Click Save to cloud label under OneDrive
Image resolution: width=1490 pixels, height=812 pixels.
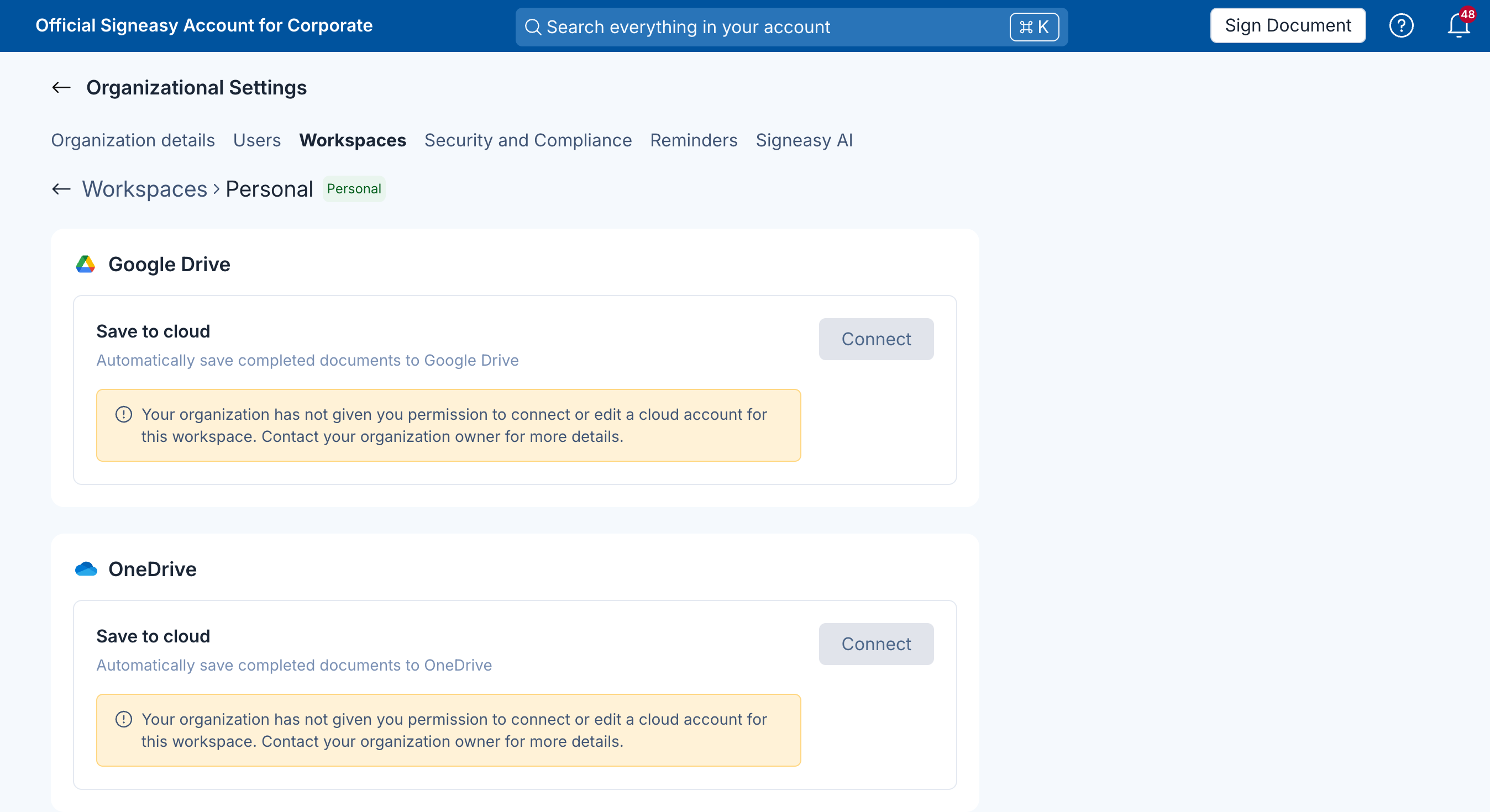[x=153, y=637]
